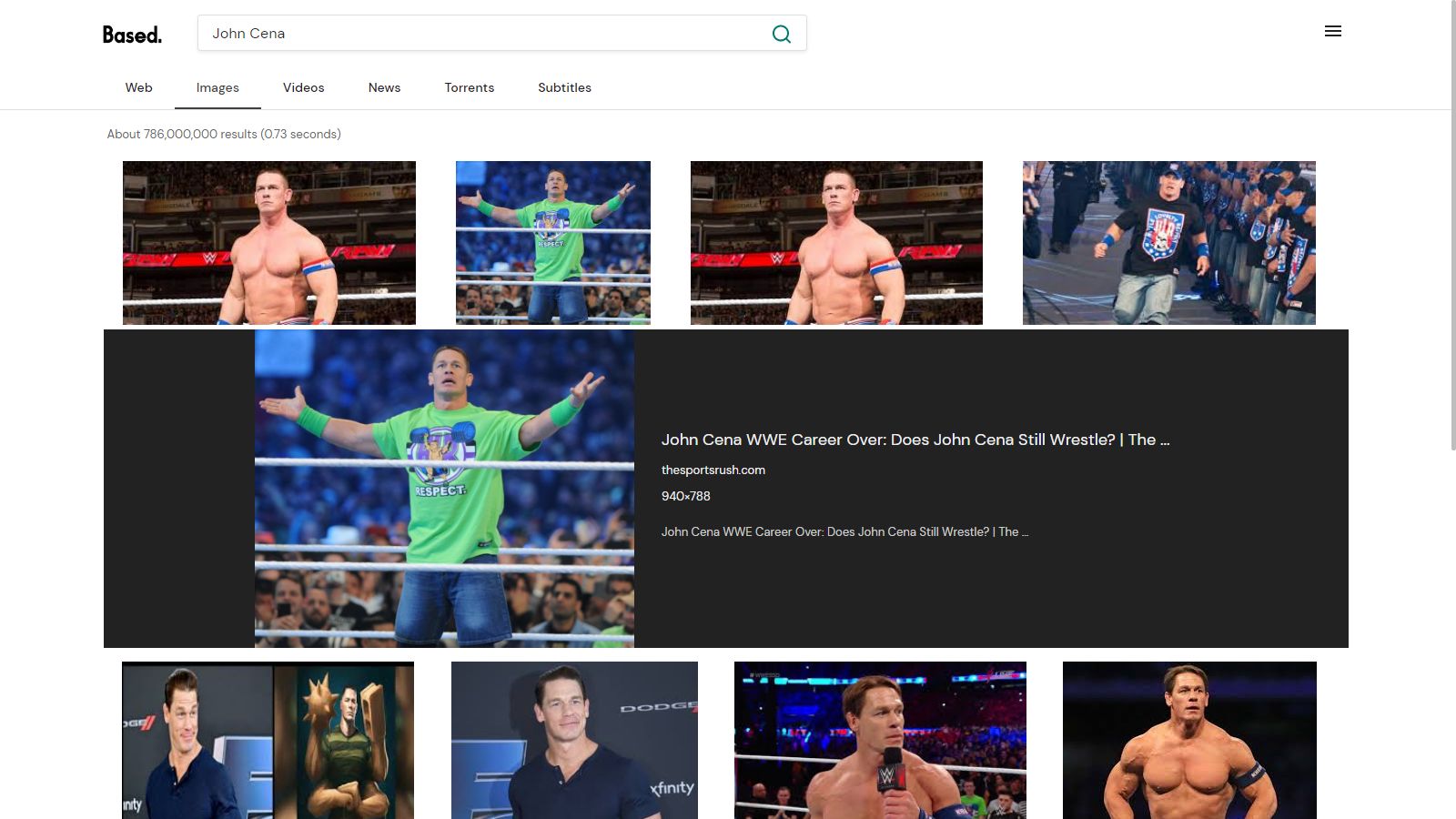This screenshot has height=819, width=1456.
Task: Click the magnifier search icon
Action: (x=782, y=34)
